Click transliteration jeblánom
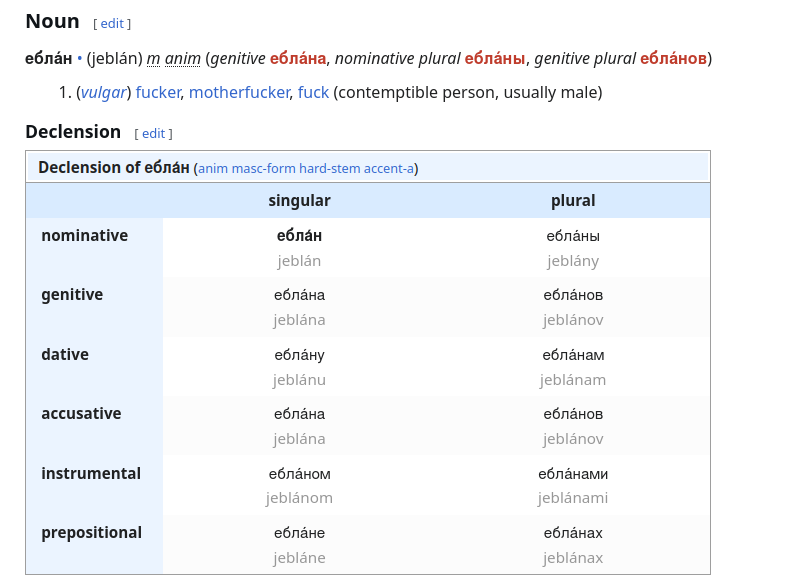The width and height of the screenshot is (786, 586). (x=299, y=498)
